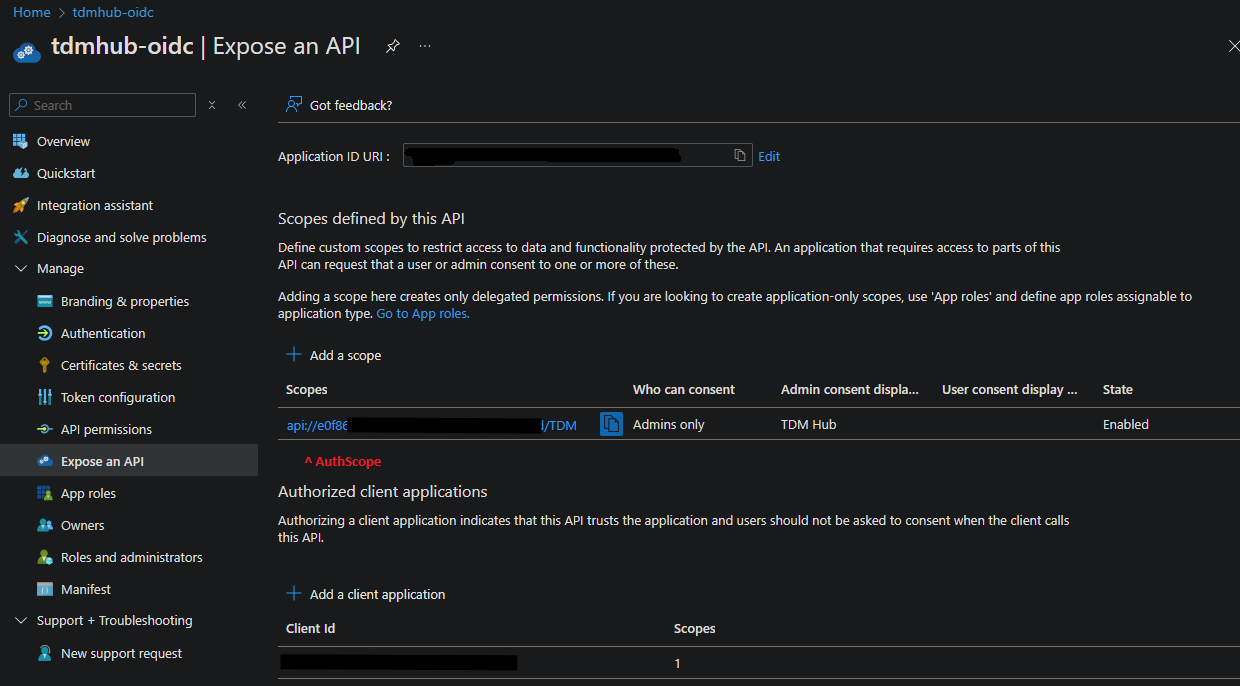Open the Token configuration page

[x=117, y=397]
